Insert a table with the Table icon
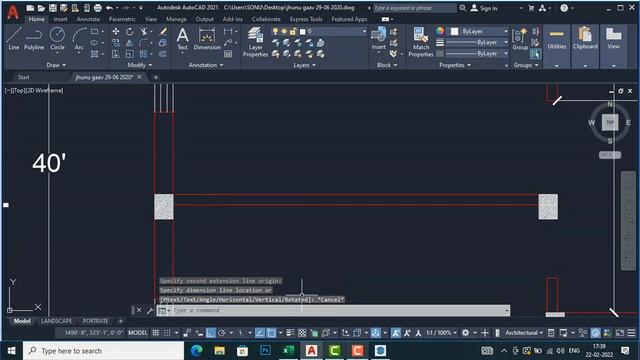This screenshot has height=360, width=640. pyautogui.click(x=228, y=54)
